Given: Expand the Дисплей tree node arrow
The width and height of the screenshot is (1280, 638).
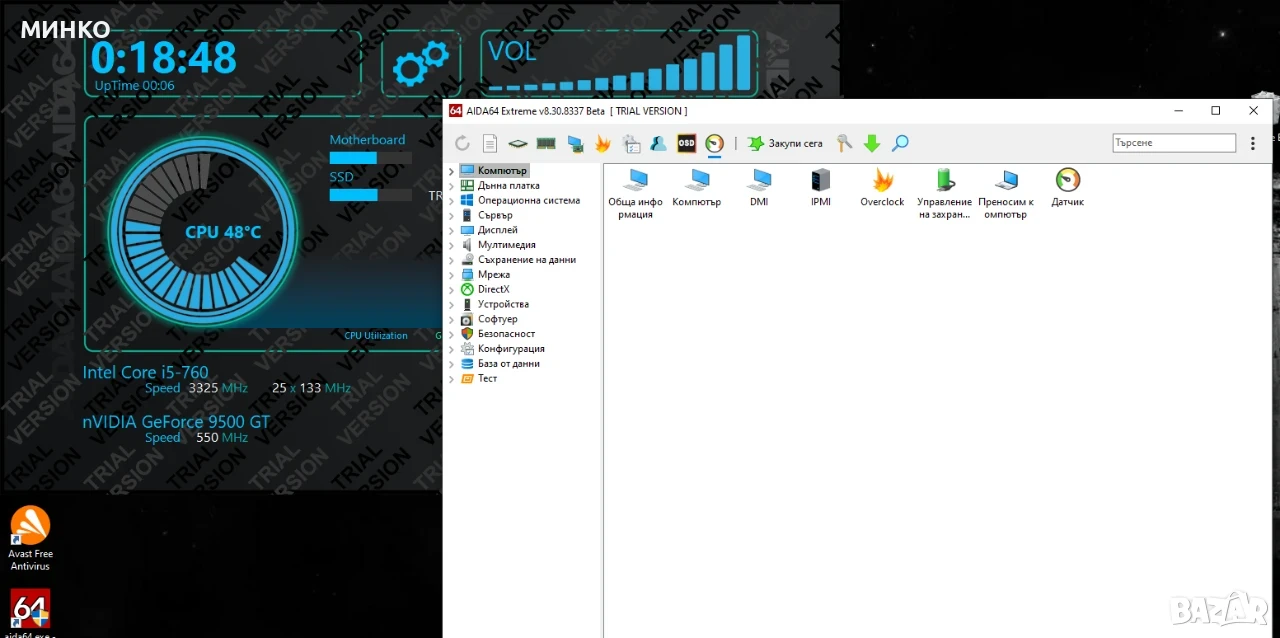Looking at the screenshot, I should click(x=451, y=230).
